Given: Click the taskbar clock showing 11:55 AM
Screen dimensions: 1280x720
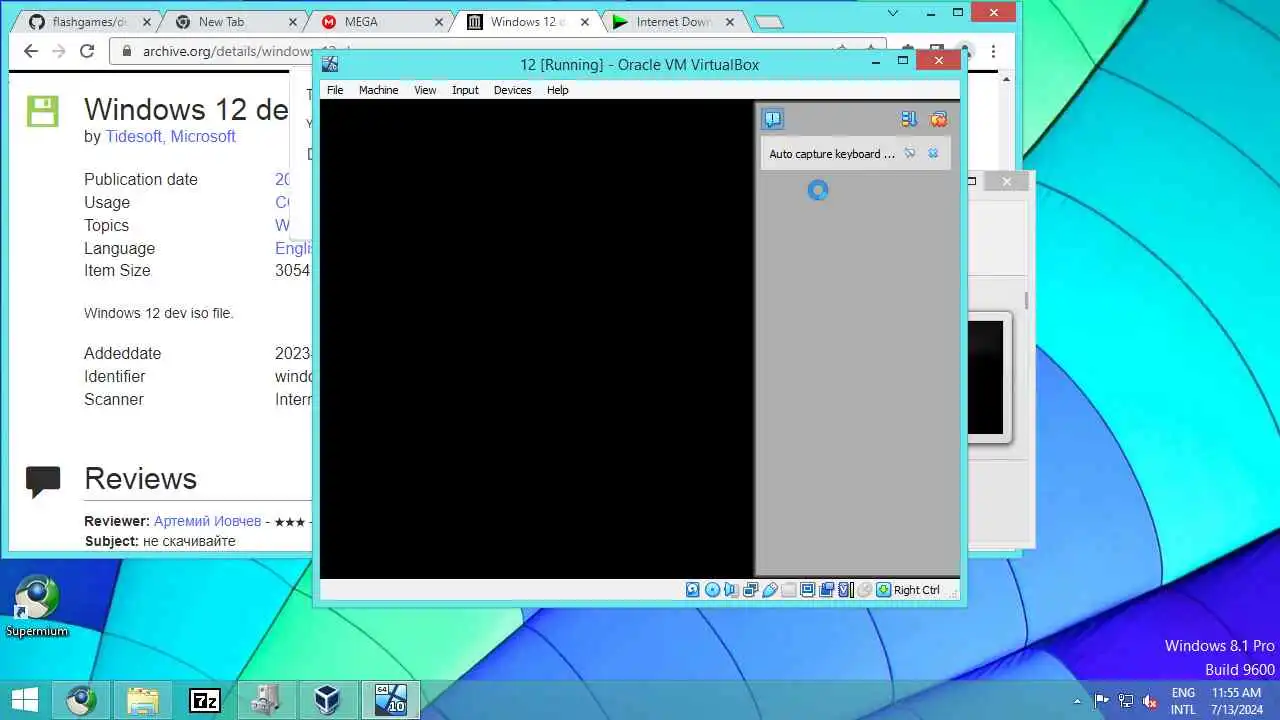Looking at the screenshot, I should coord(1237,700).
